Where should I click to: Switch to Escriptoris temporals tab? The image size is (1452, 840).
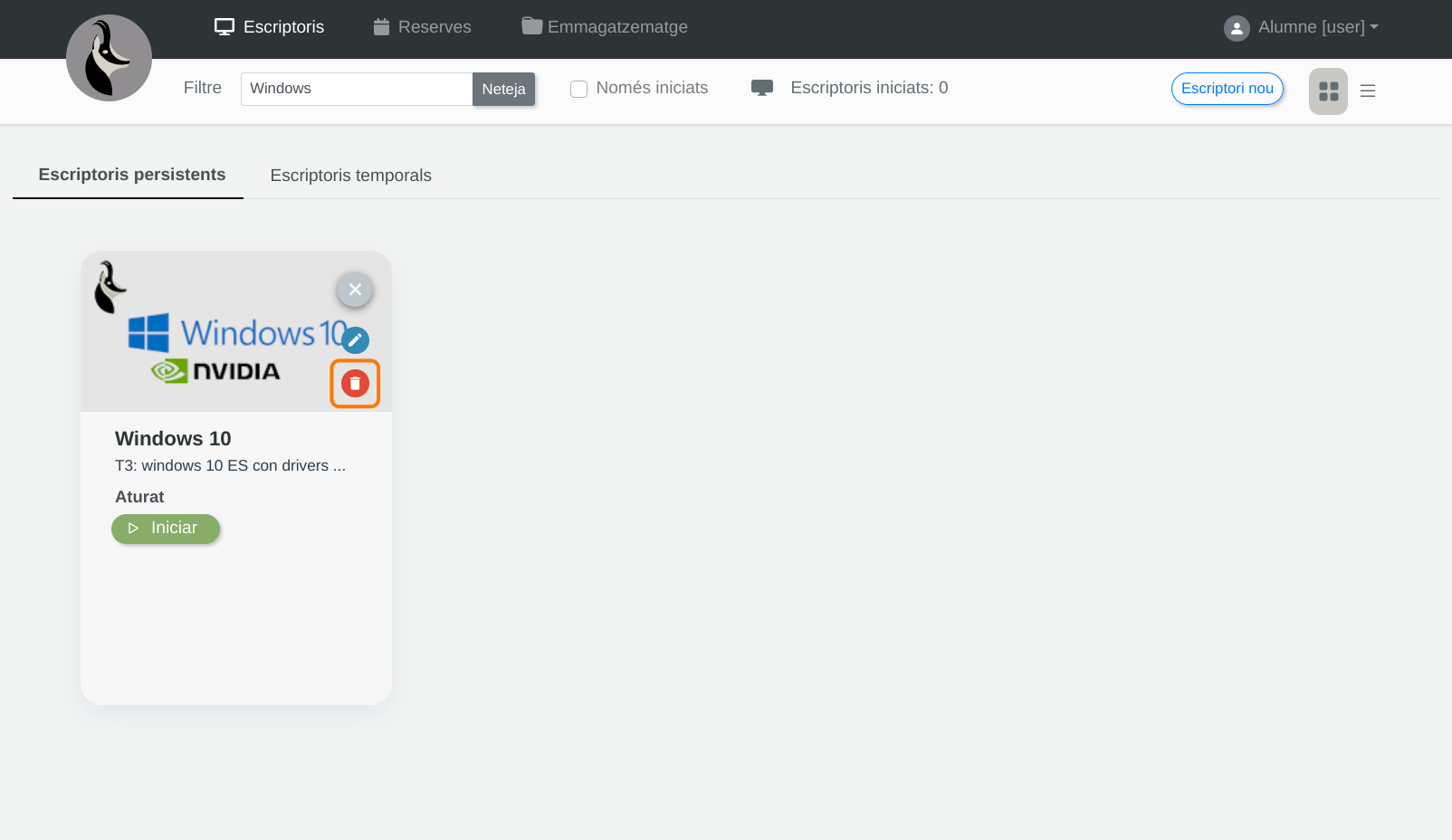tap(350, 176)
